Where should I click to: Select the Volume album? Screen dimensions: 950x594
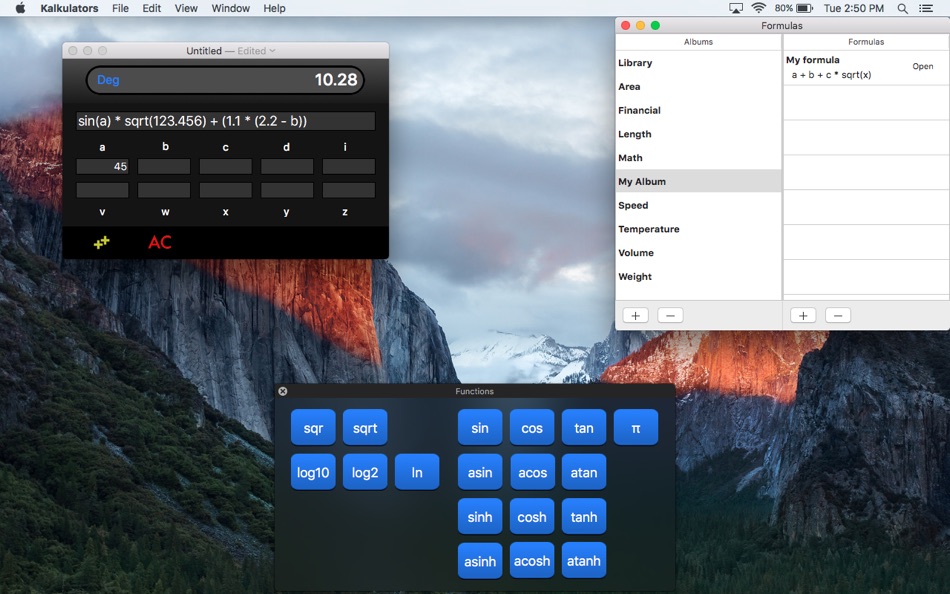(699, 252)
